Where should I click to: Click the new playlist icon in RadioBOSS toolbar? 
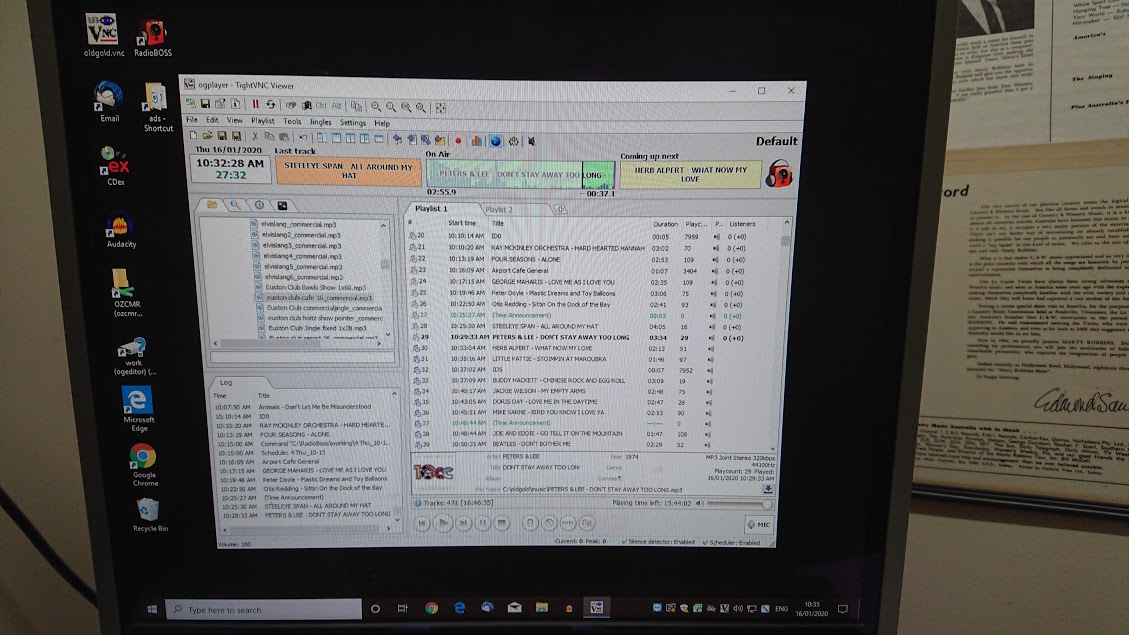pos(193,136)
